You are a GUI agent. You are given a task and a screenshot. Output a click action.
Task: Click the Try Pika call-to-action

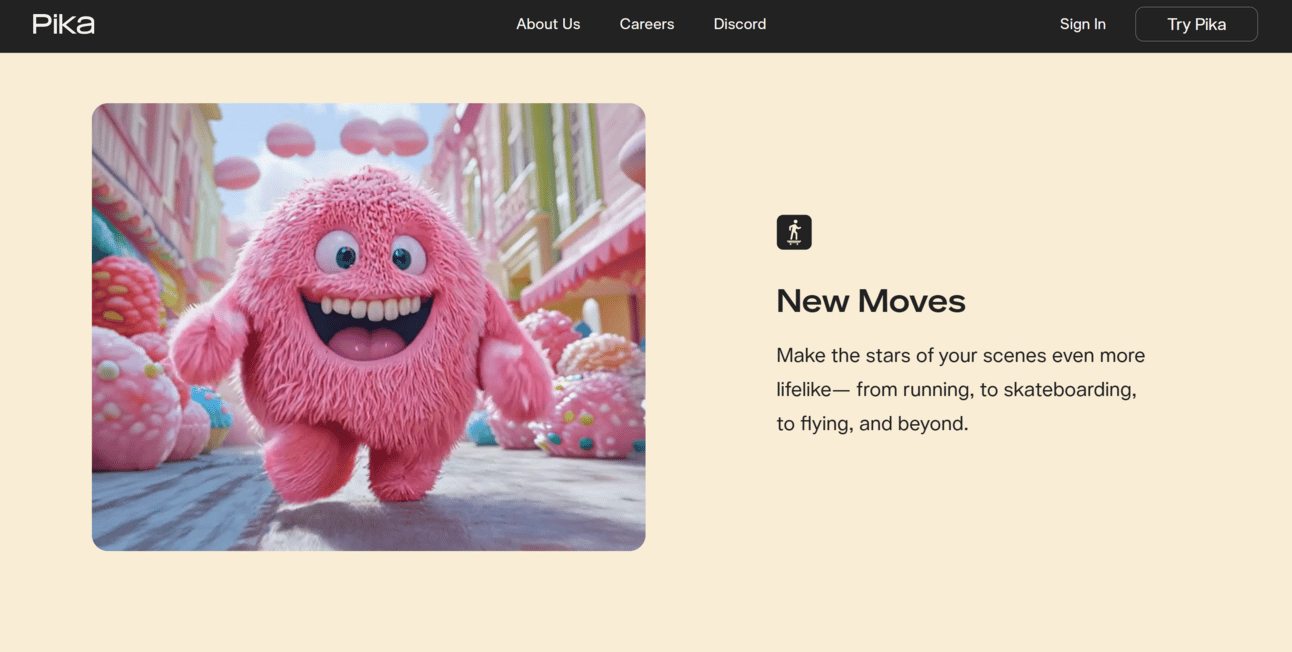pyautogui.click(x=1196, y=23)
